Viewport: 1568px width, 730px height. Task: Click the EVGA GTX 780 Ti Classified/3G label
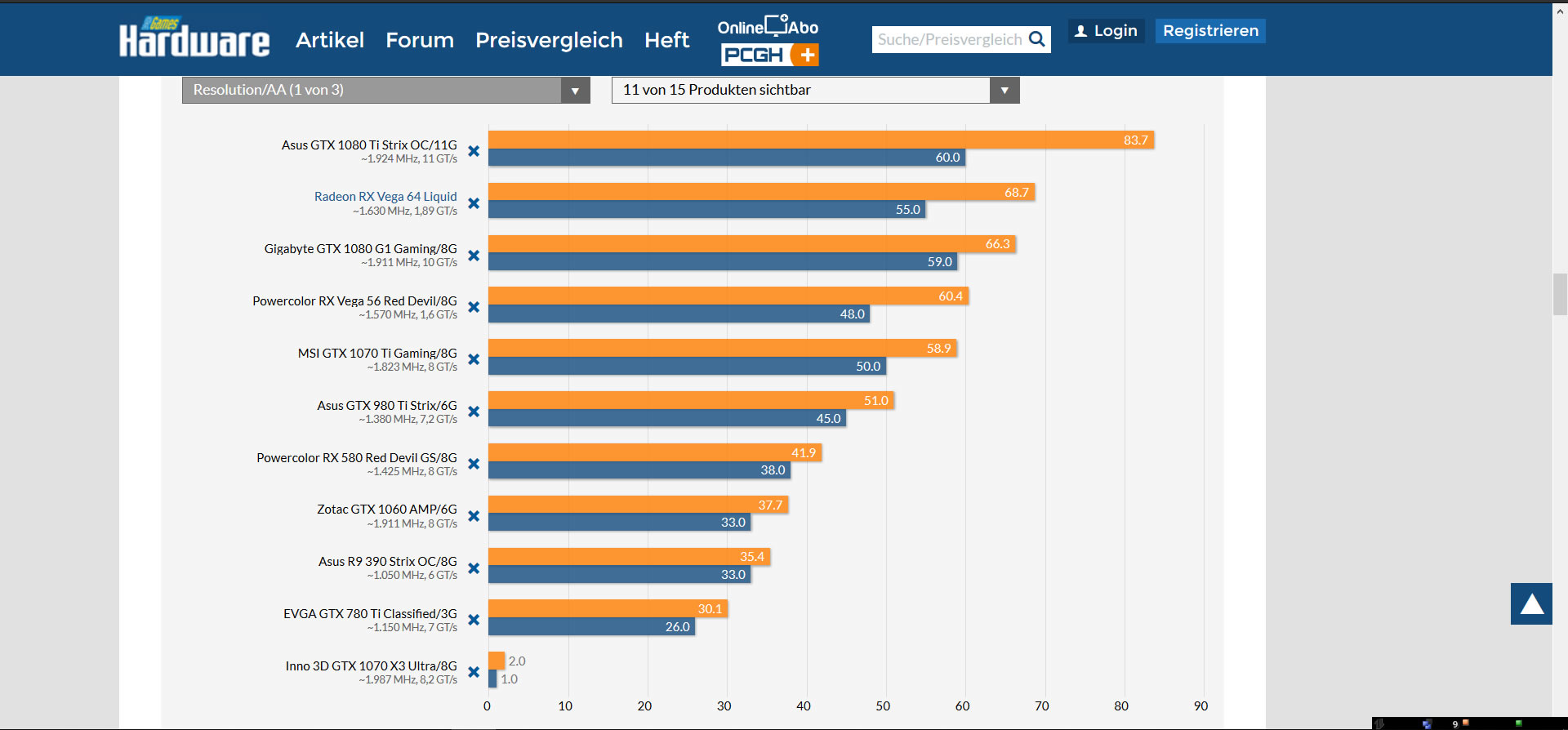coord(370,614)
